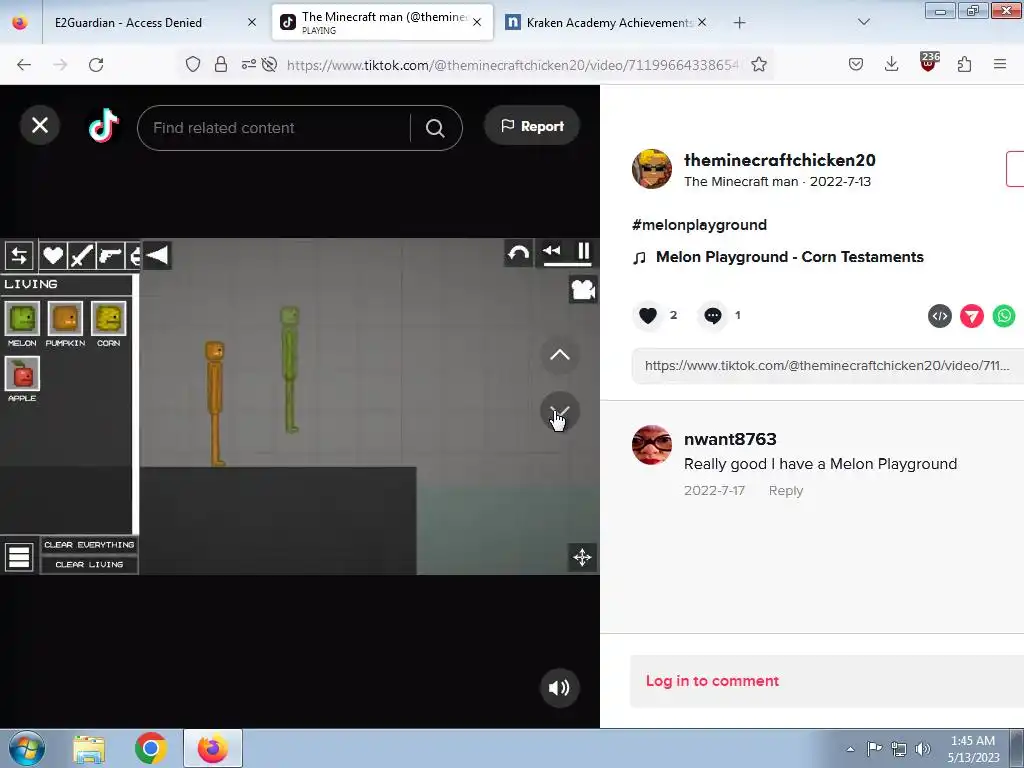The image size is (1024, 768).
Task: Go to next video with down chevron
Action: (560, 411)
